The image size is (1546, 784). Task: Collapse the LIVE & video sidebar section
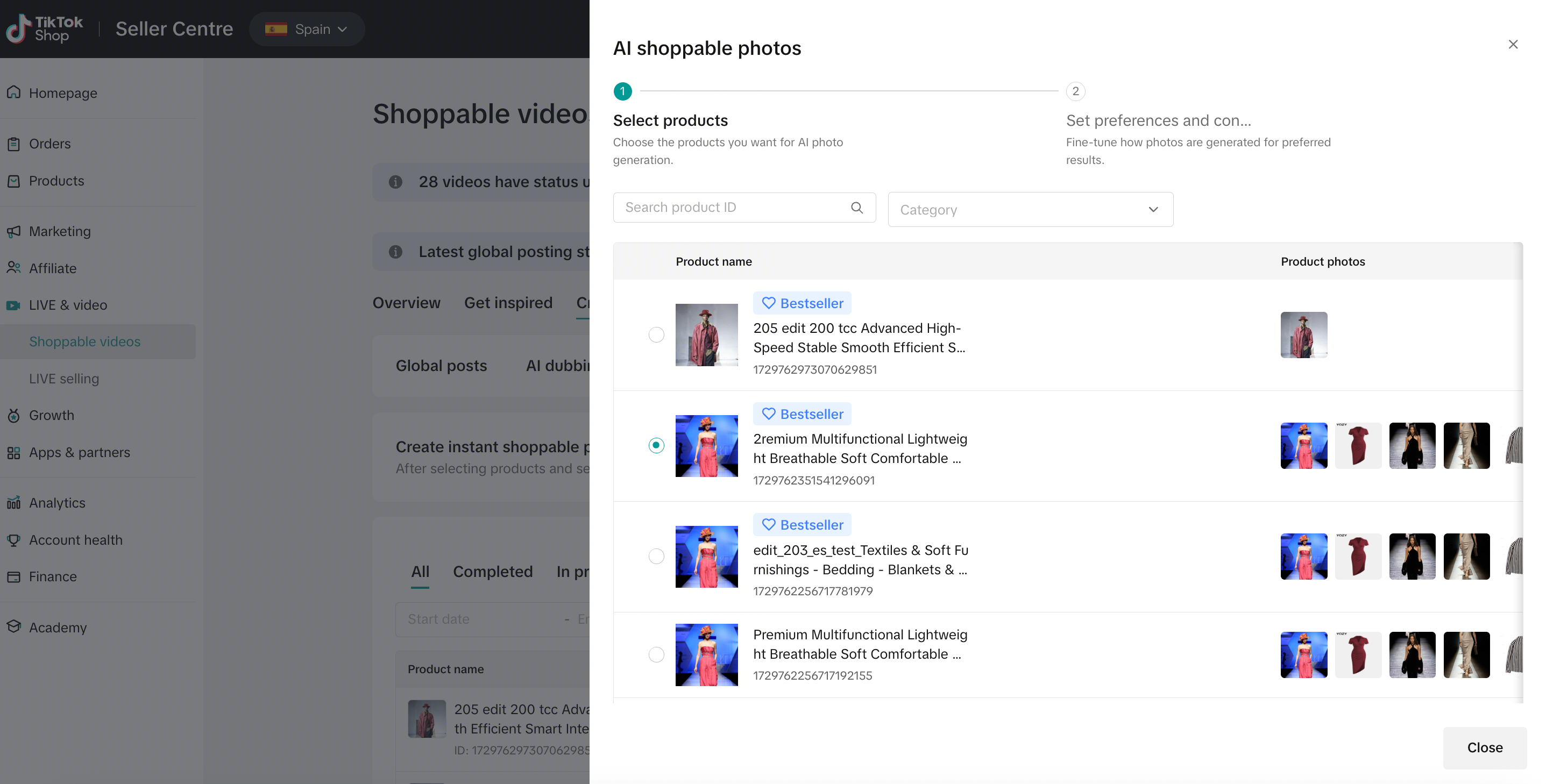pos(68,305)
